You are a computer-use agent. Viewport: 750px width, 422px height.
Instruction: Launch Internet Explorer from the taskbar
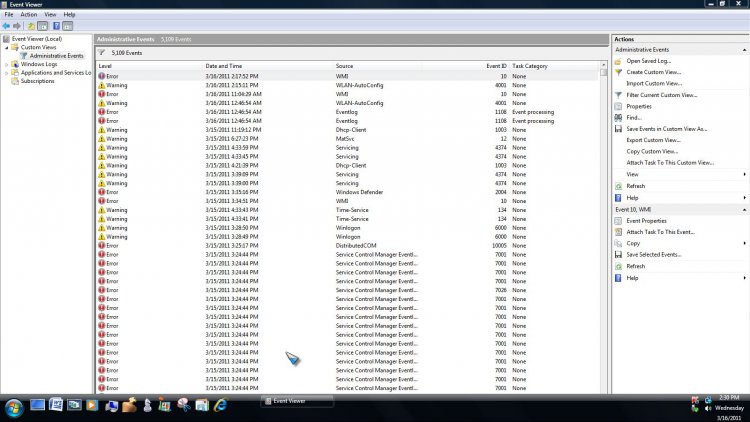click(220, 405)
